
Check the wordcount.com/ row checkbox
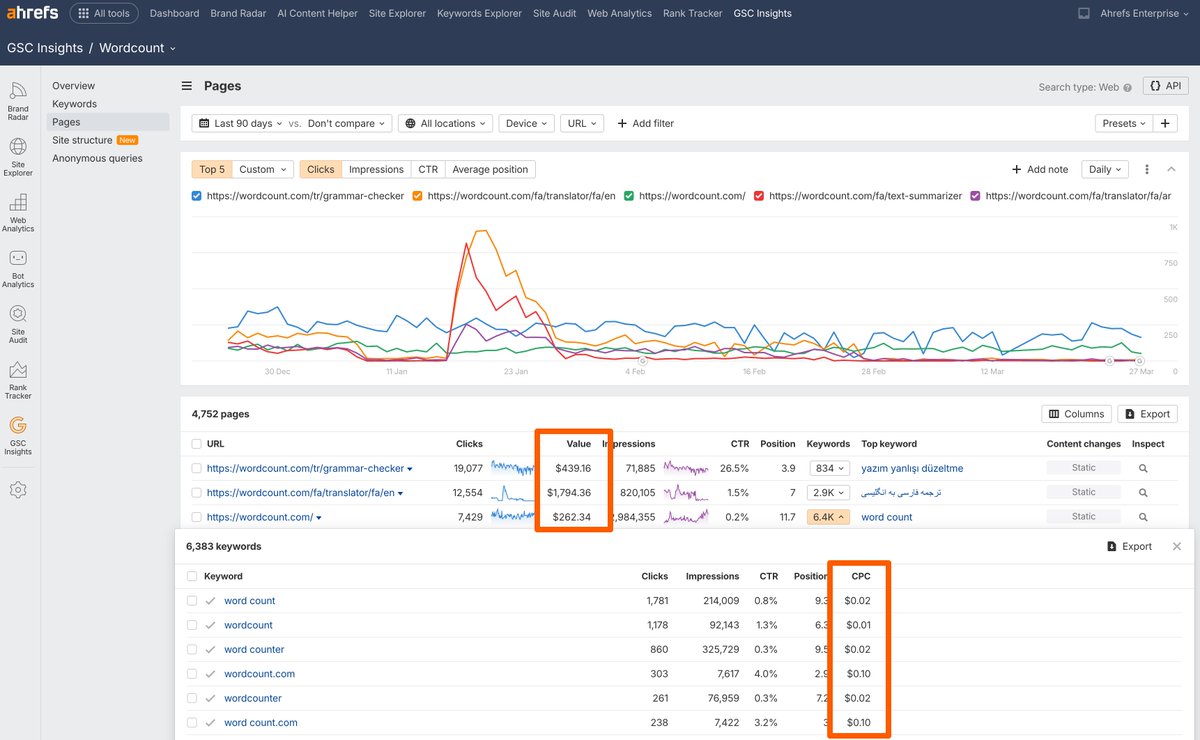pos(196,517)
